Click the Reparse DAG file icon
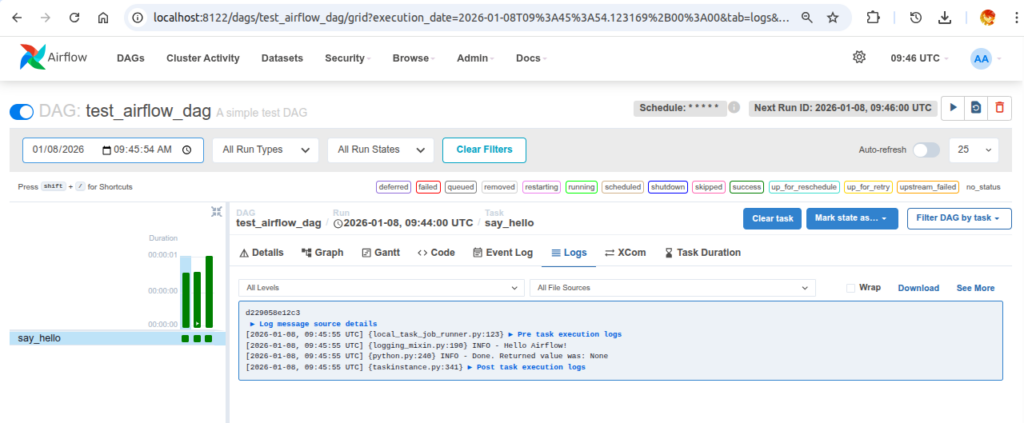The width and height of the screenshot is (1024, 423). tap(975, 107)
